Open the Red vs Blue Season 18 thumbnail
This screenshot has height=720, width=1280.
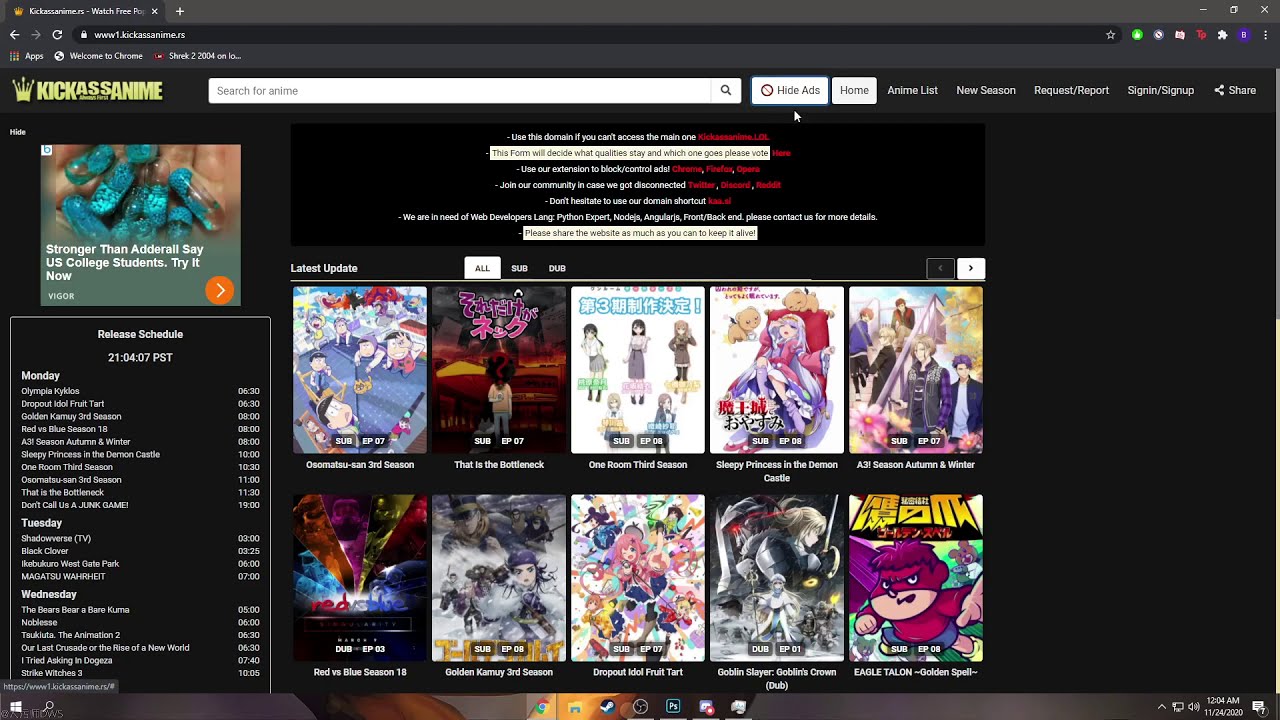pyautogui.click(x=359, y=578)
